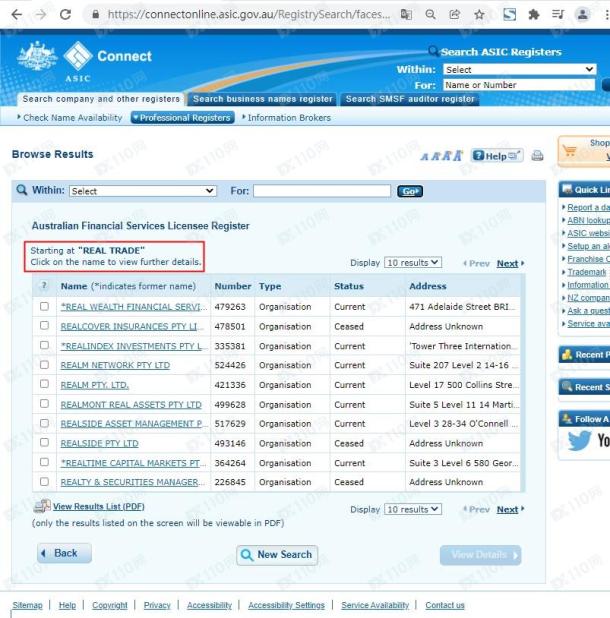Viewport: 610px width, 618px height.
Task: Tick checkbox for REALINDEX INVESTMENTS row
Action: pos(45,345)
